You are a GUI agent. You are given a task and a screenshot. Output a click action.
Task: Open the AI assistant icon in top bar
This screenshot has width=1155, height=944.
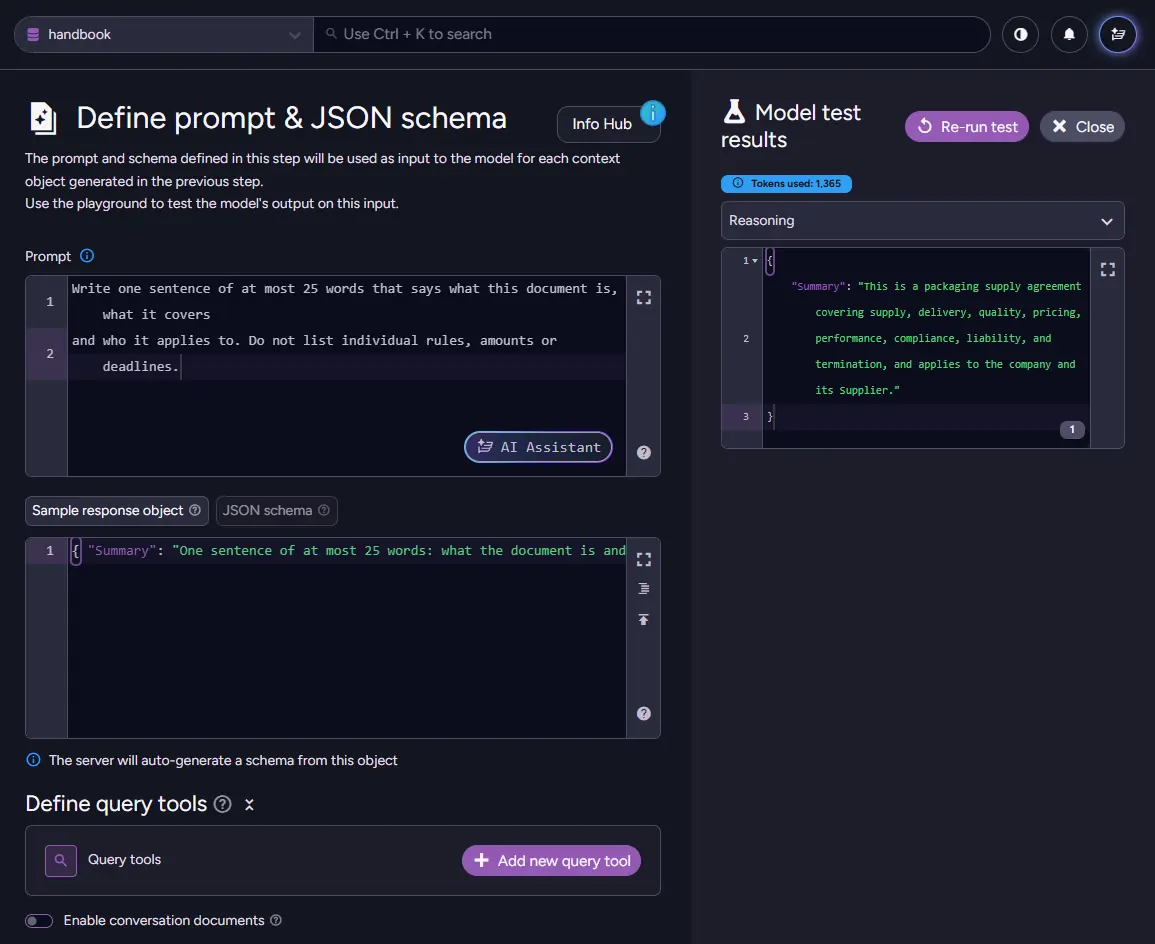pyautogui.click(x=1117, y=35)
